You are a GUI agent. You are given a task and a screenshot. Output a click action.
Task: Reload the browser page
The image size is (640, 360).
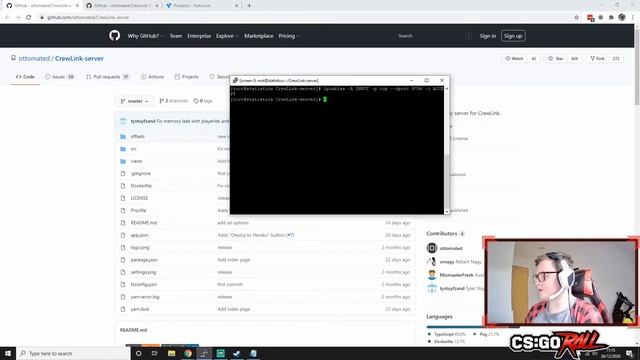click(29, 17)
